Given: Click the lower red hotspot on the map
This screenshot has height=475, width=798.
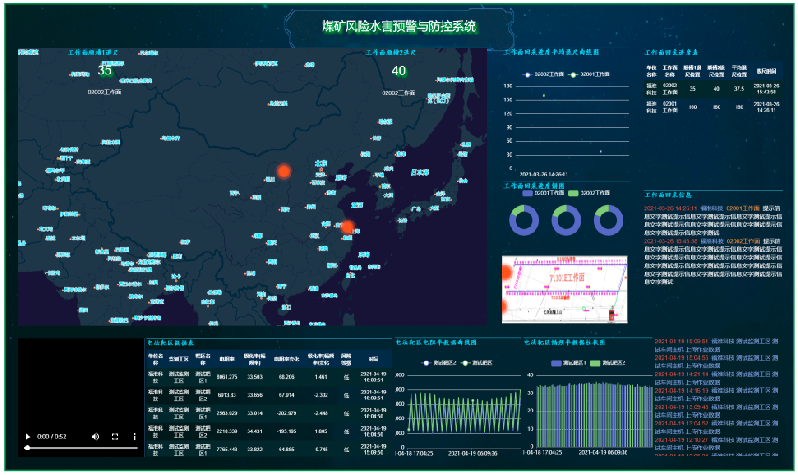Looking at the screenshot, I should tap(347, 227).
